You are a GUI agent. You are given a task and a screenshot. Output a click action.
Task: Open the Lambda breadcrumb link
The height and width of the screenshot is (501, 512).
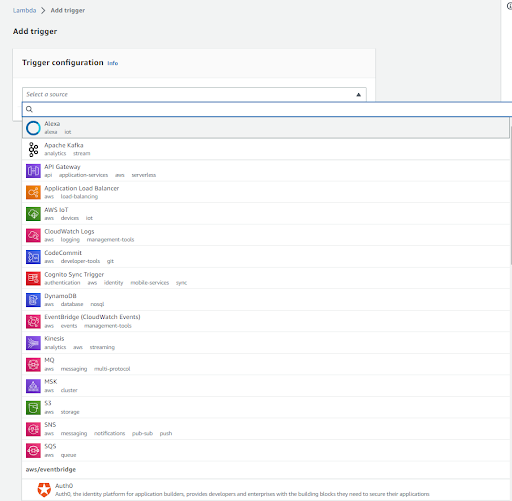click(24, 10)
